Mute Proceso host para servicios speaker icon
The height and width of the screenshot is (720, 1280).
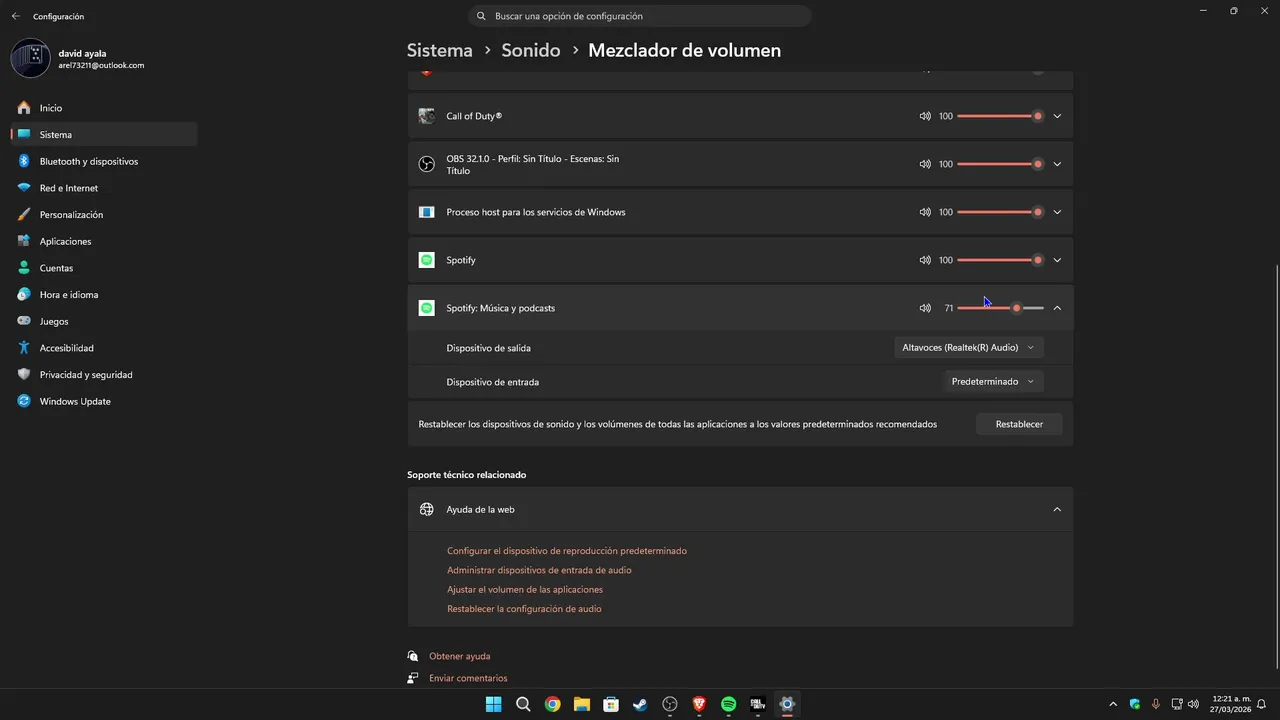click(x=925, y=212)
